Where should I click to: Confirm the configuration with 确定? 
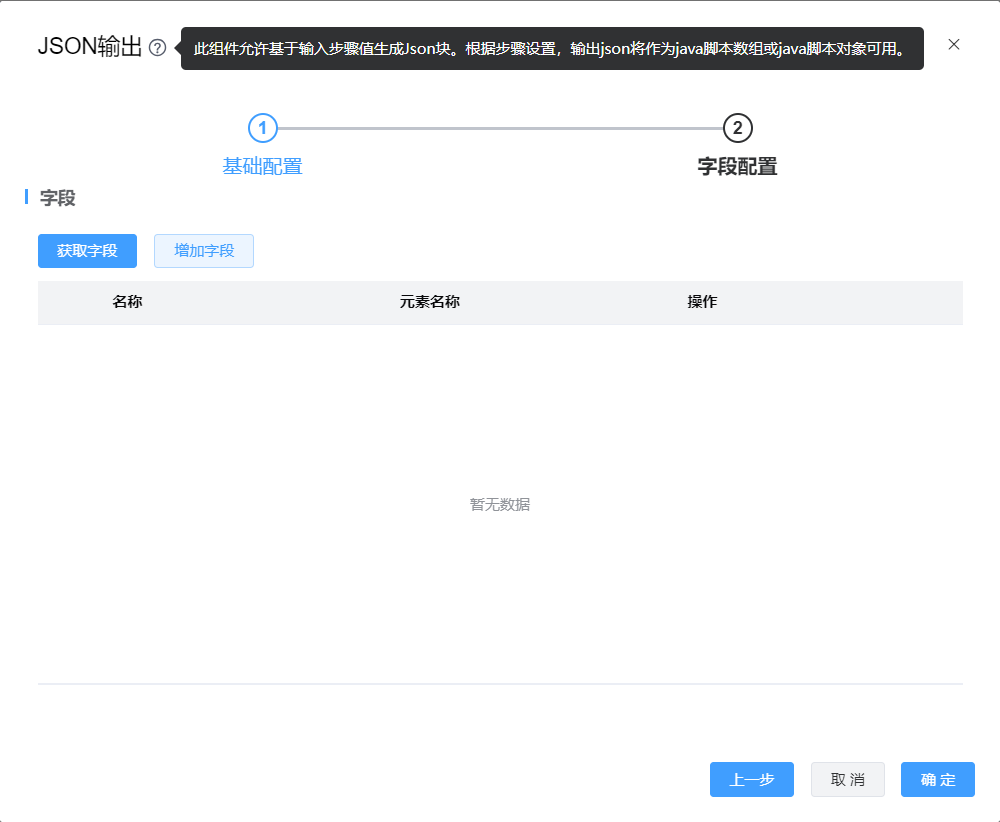[937, 780]
